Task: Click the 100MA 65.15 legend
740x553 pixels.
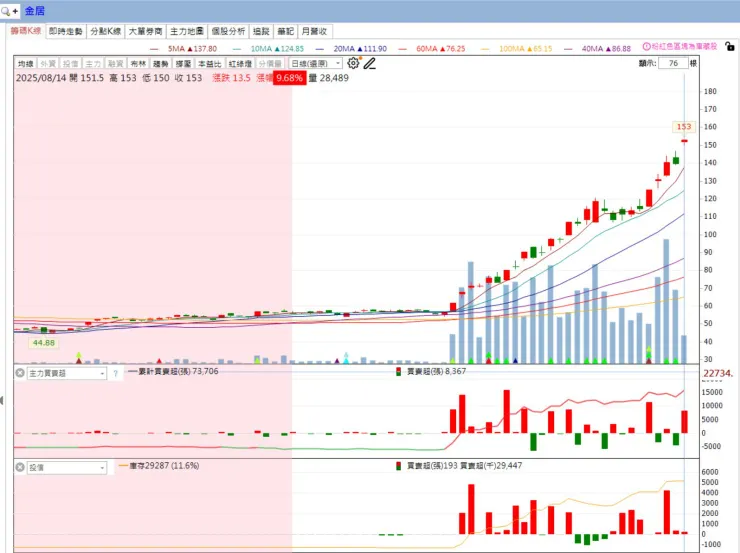Action: coord(517,49)
